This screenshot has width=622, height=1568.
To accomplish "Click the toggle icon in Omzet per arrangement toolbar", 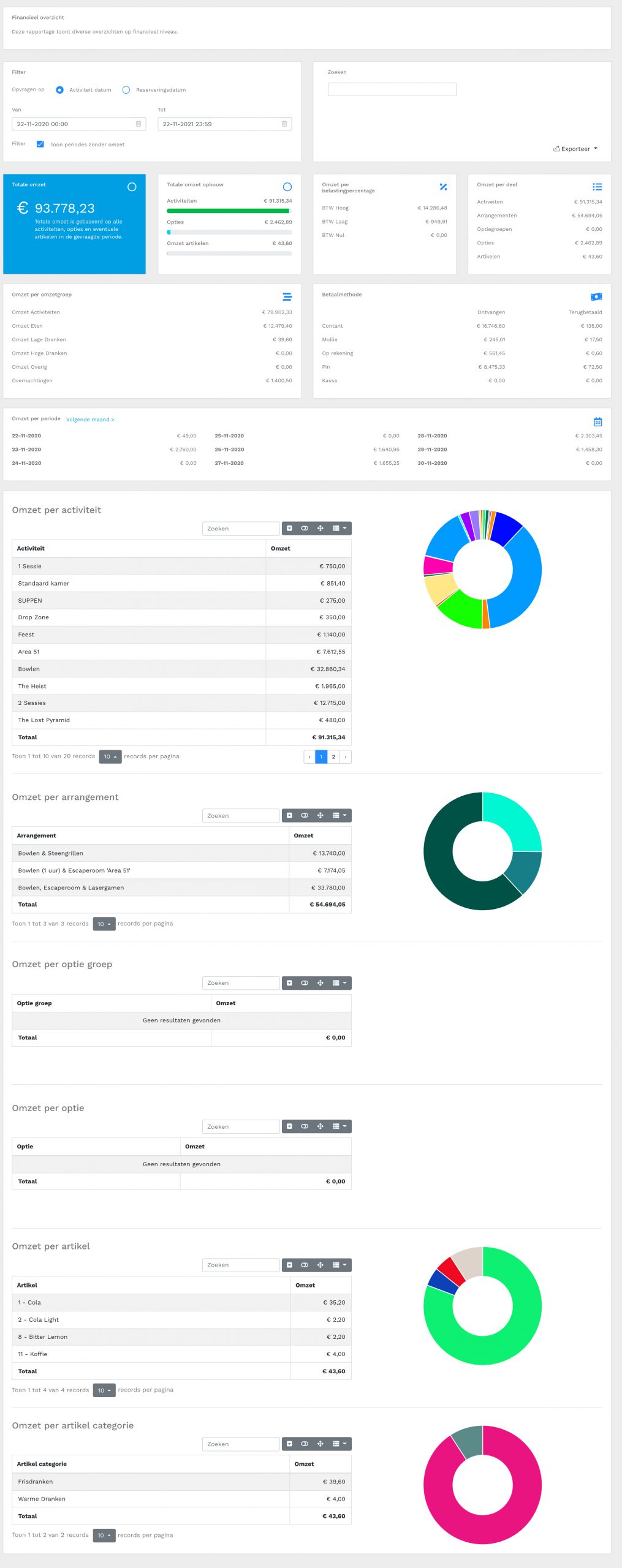I will point(305,816).
